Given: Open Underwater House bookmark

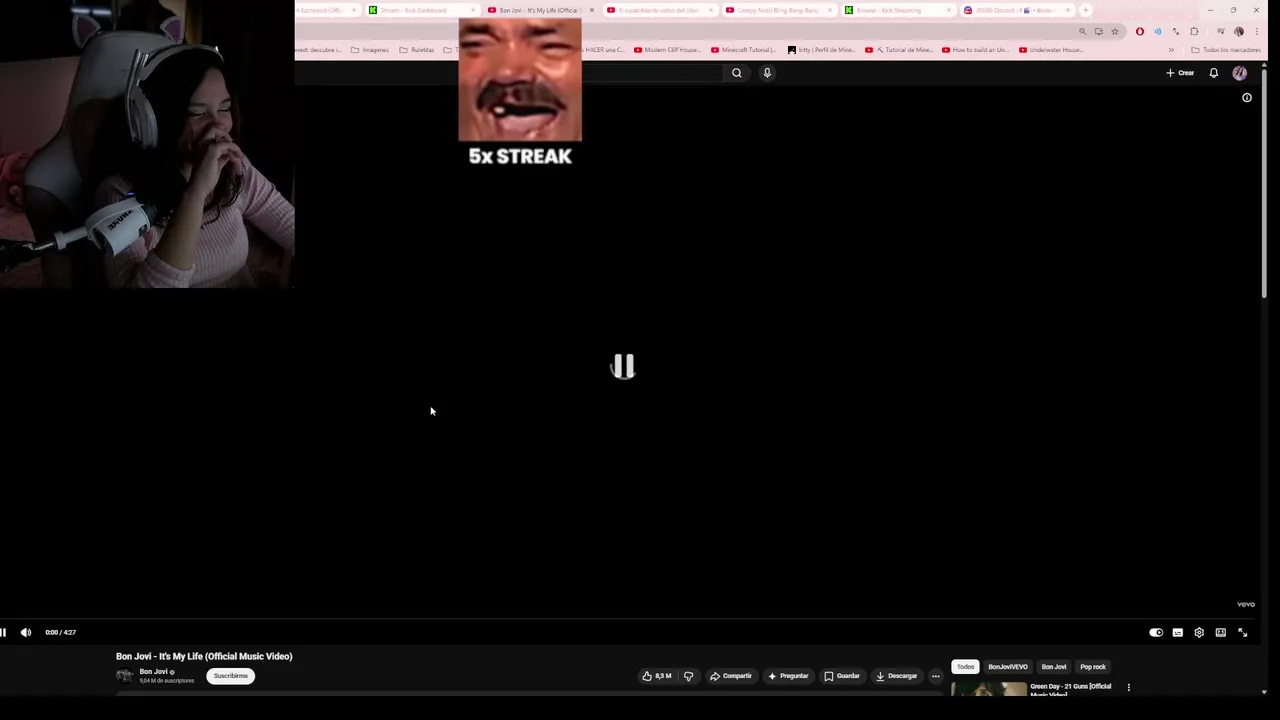Looking at the screenshot, I should click(x=1051, y=50).
